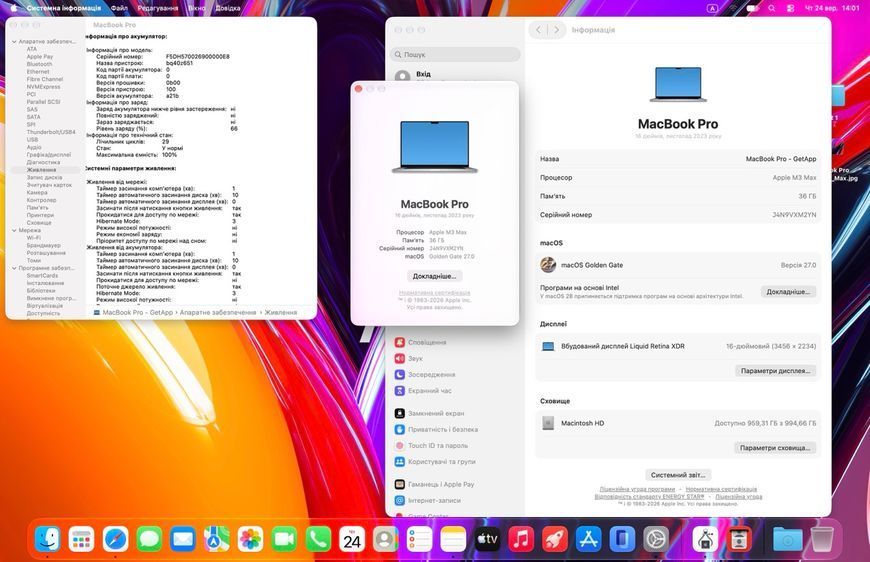Open Файл menu
The width and height of the screenshot is (870, 562).
coord(119,8)
